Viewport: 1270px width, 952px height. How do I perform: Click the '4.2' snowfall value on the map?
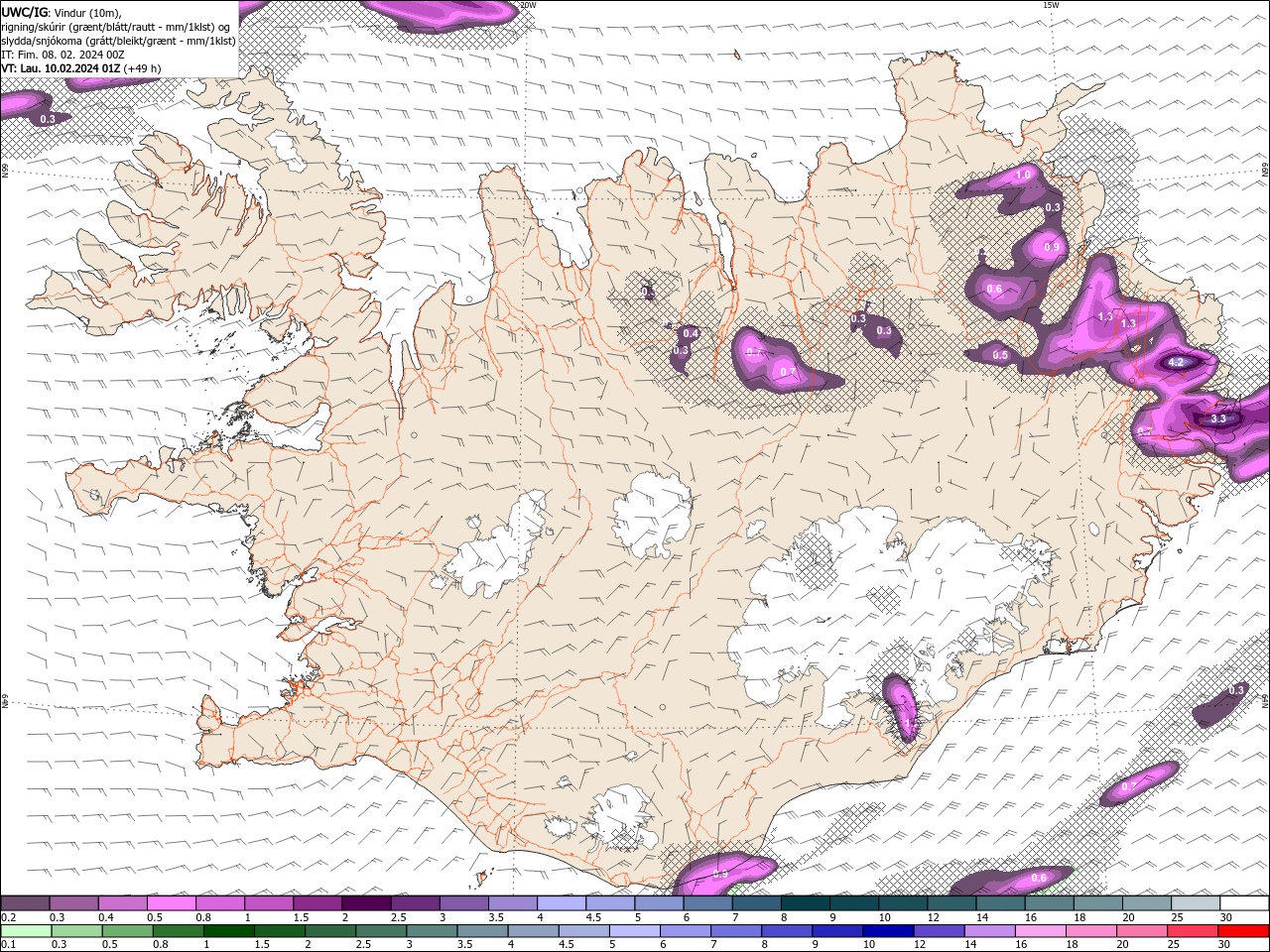(x=1176, y=362)
